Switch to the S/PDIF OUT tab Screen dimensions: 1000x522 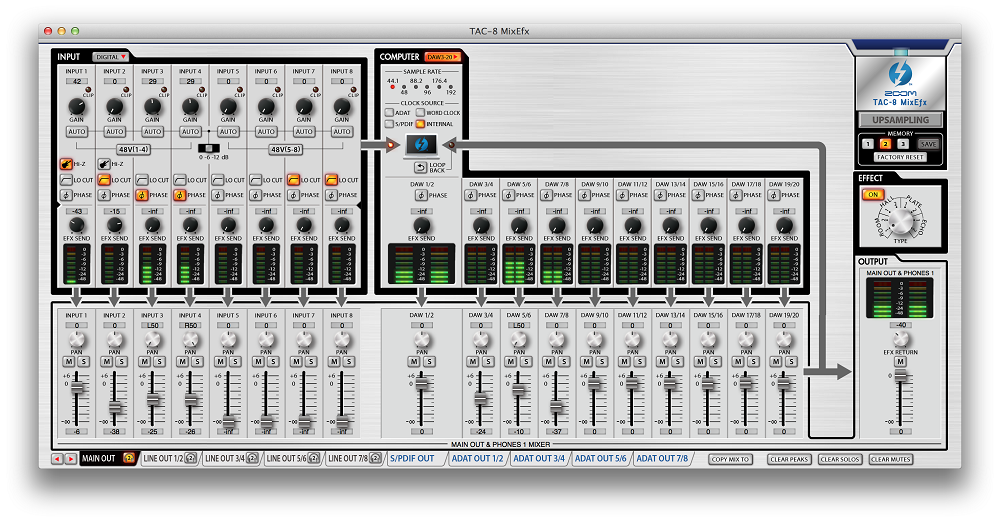click(412, 459)
